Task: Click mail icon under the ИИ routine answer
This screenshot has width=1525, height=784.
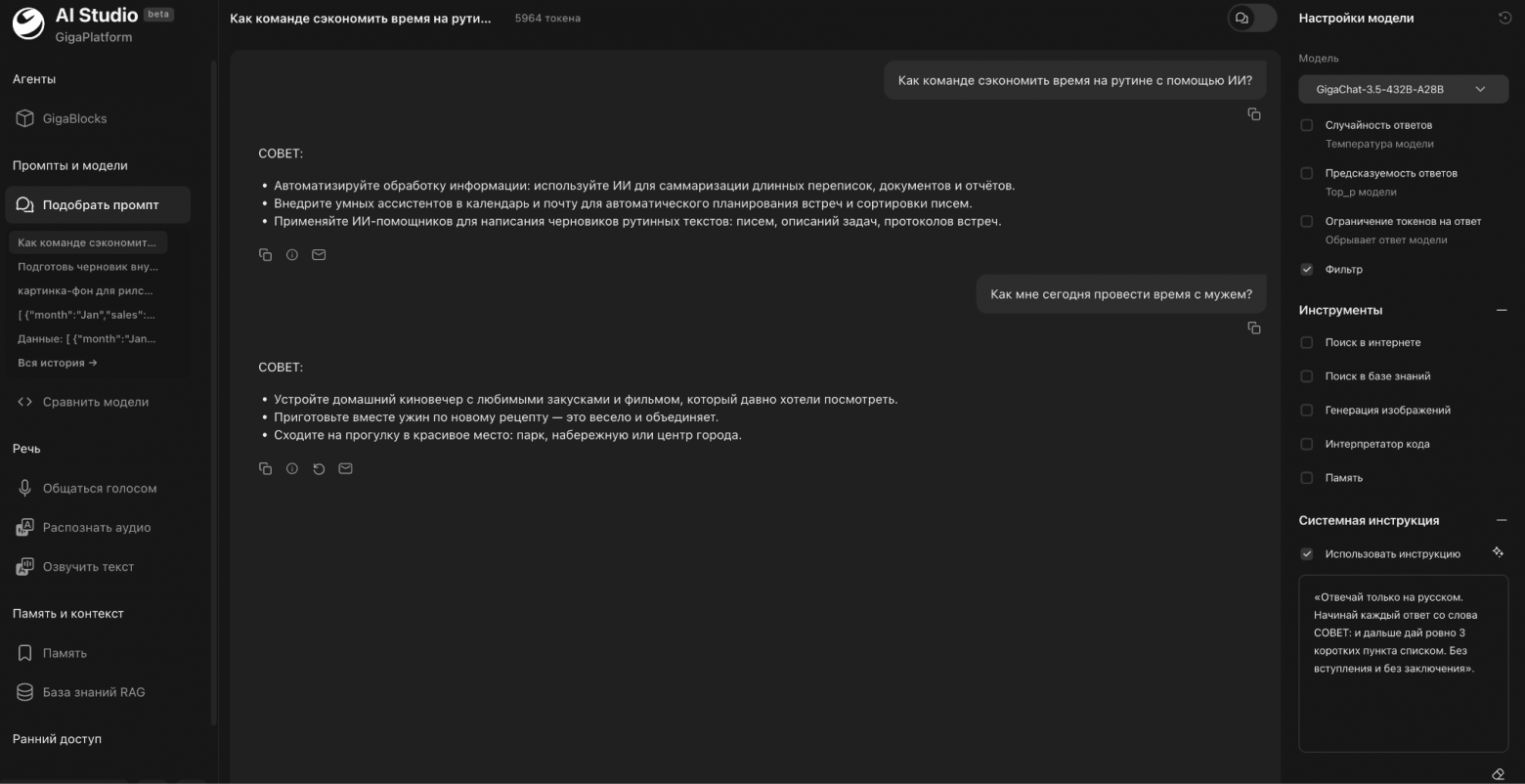Action: tap(319, 255)
